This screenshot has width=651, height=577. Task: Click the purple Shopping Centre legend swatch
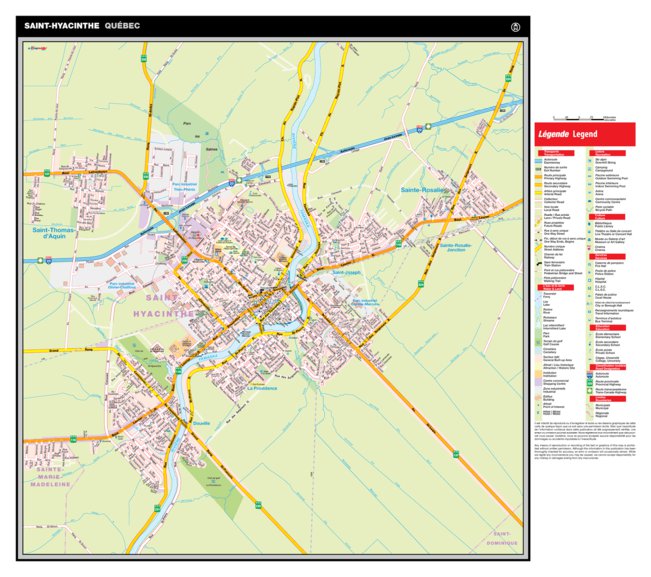(538, 382)
